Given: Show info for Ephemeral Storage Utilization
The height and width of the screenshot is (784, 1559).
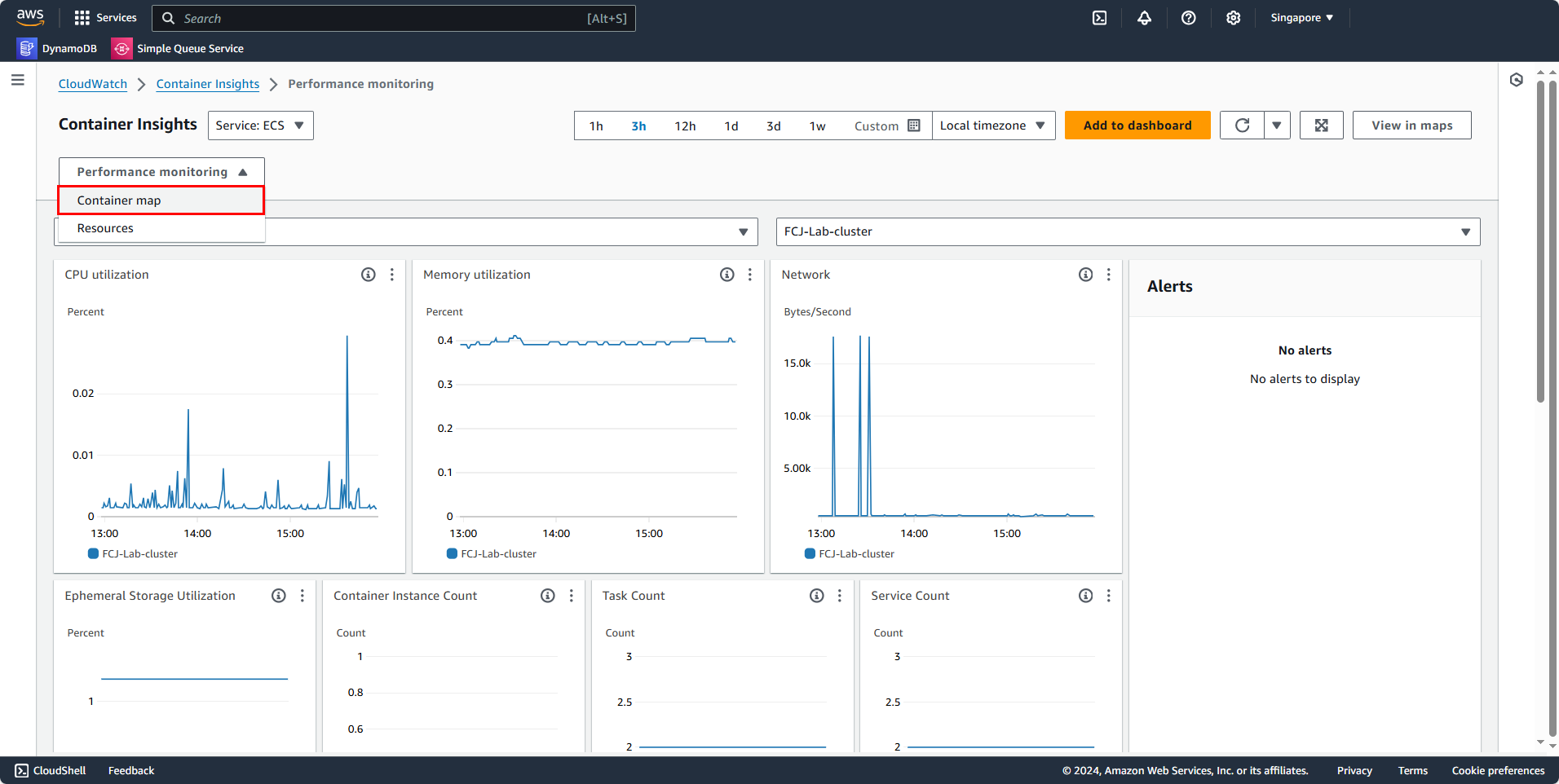Looking at the screenshot, I should click(279, 596).
